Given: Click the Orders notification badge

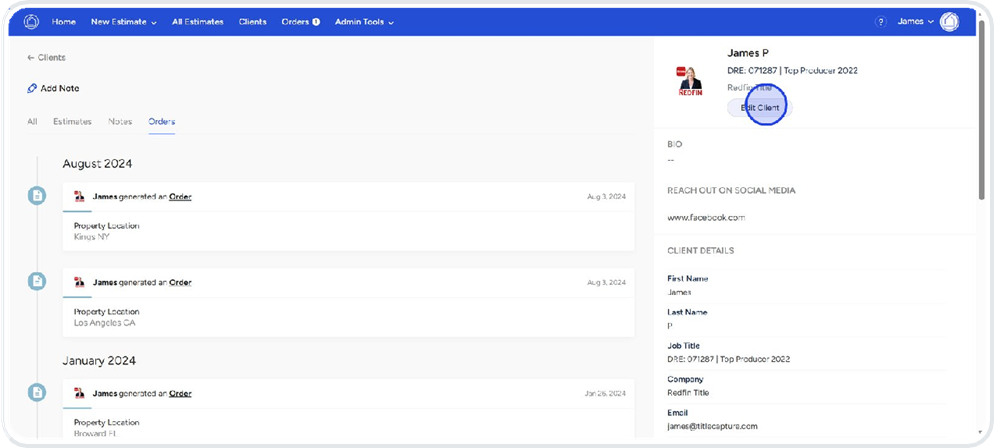Looking at the screenshot, I should coord(316,22).
